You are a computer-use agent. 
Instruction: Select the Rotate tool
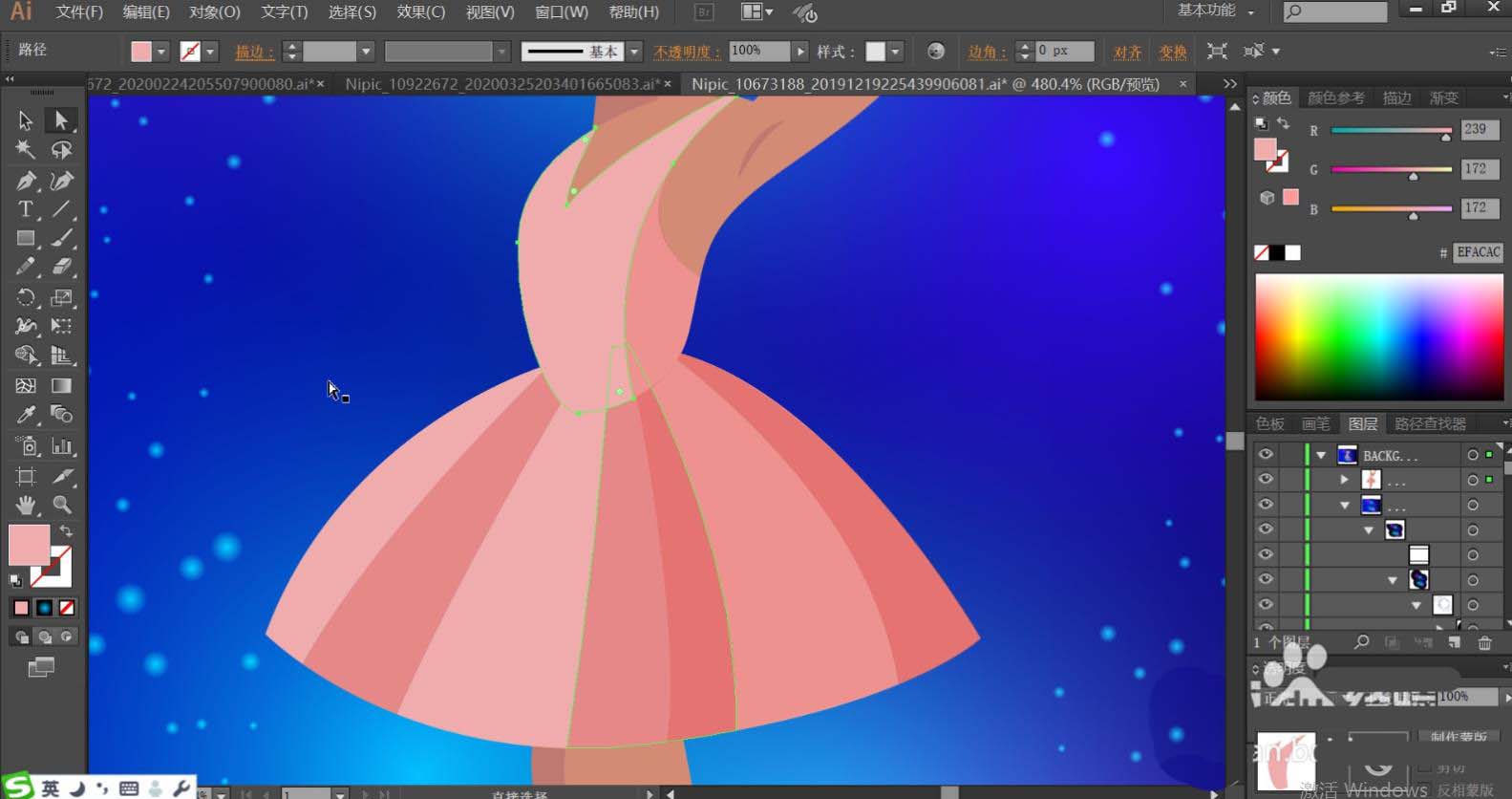point(25,298)
